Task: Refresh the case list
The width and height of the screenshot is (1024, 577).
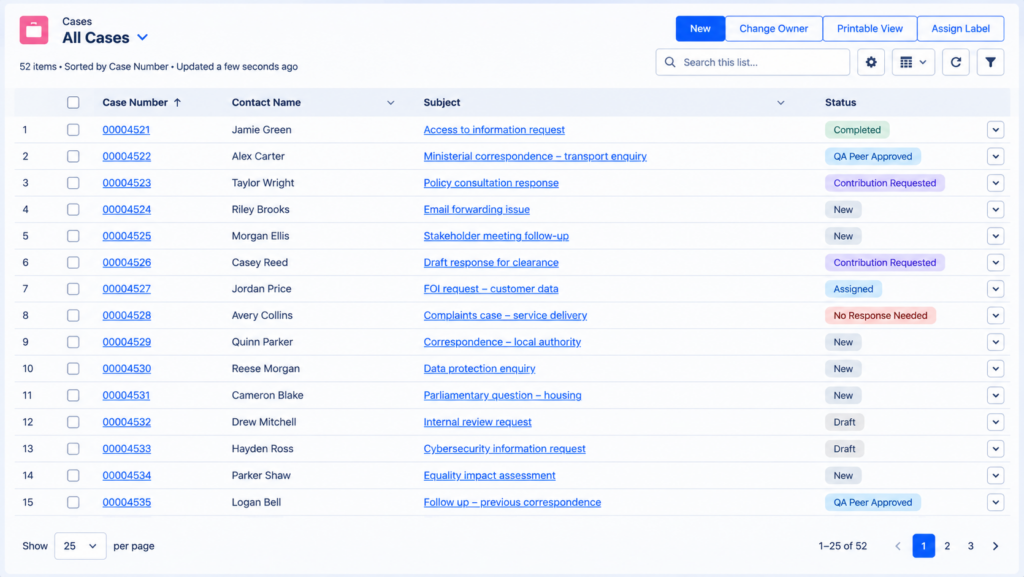Action: pyautogui.click(x=955, y=63)
